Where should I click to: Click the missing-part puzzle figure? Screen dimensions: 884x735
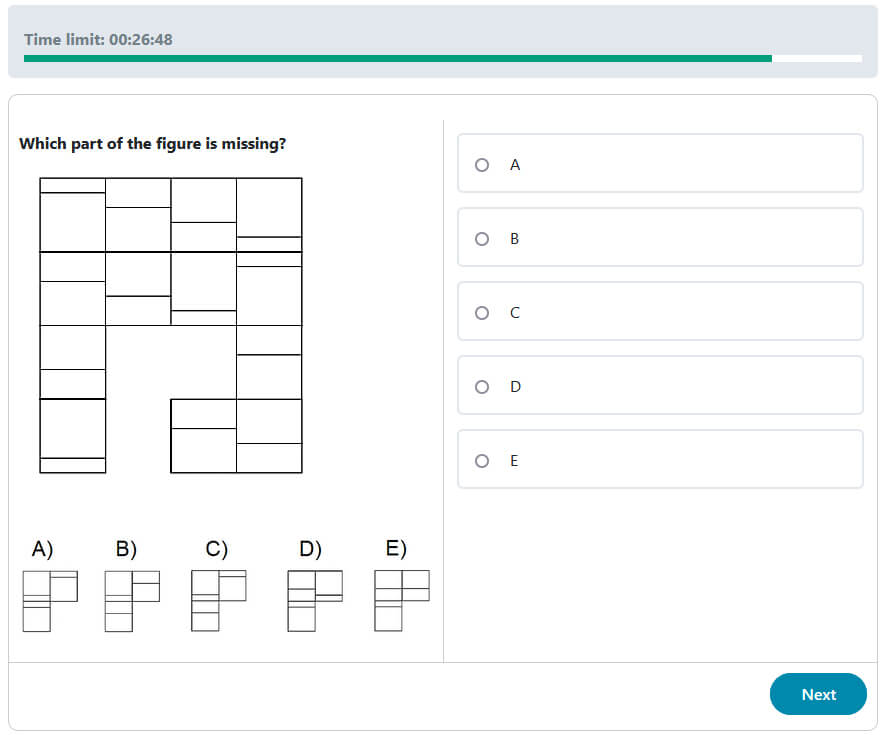coord(170,325)
